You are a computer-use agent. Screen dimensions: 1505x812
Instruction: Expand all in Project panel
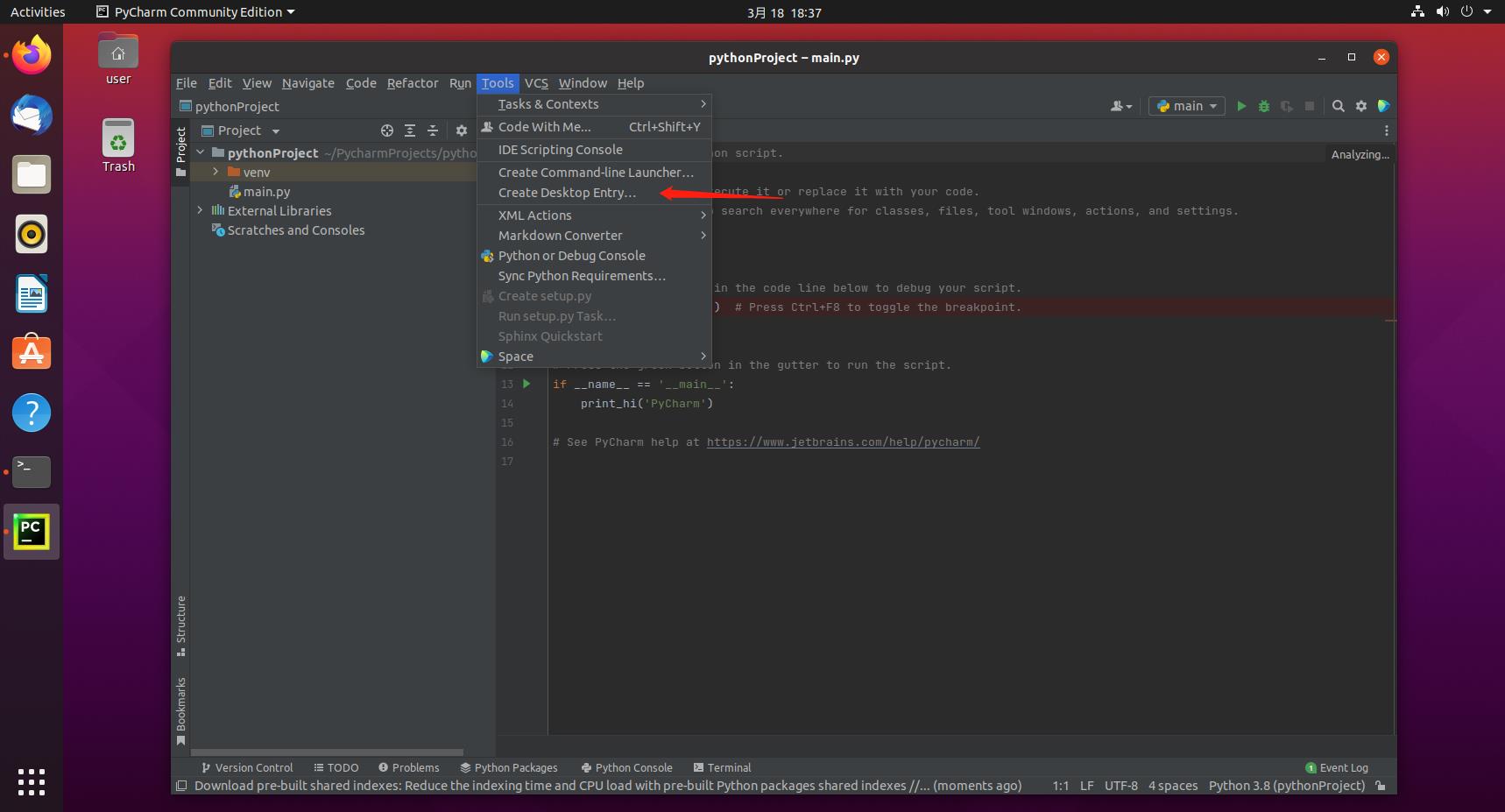point(409,131)
